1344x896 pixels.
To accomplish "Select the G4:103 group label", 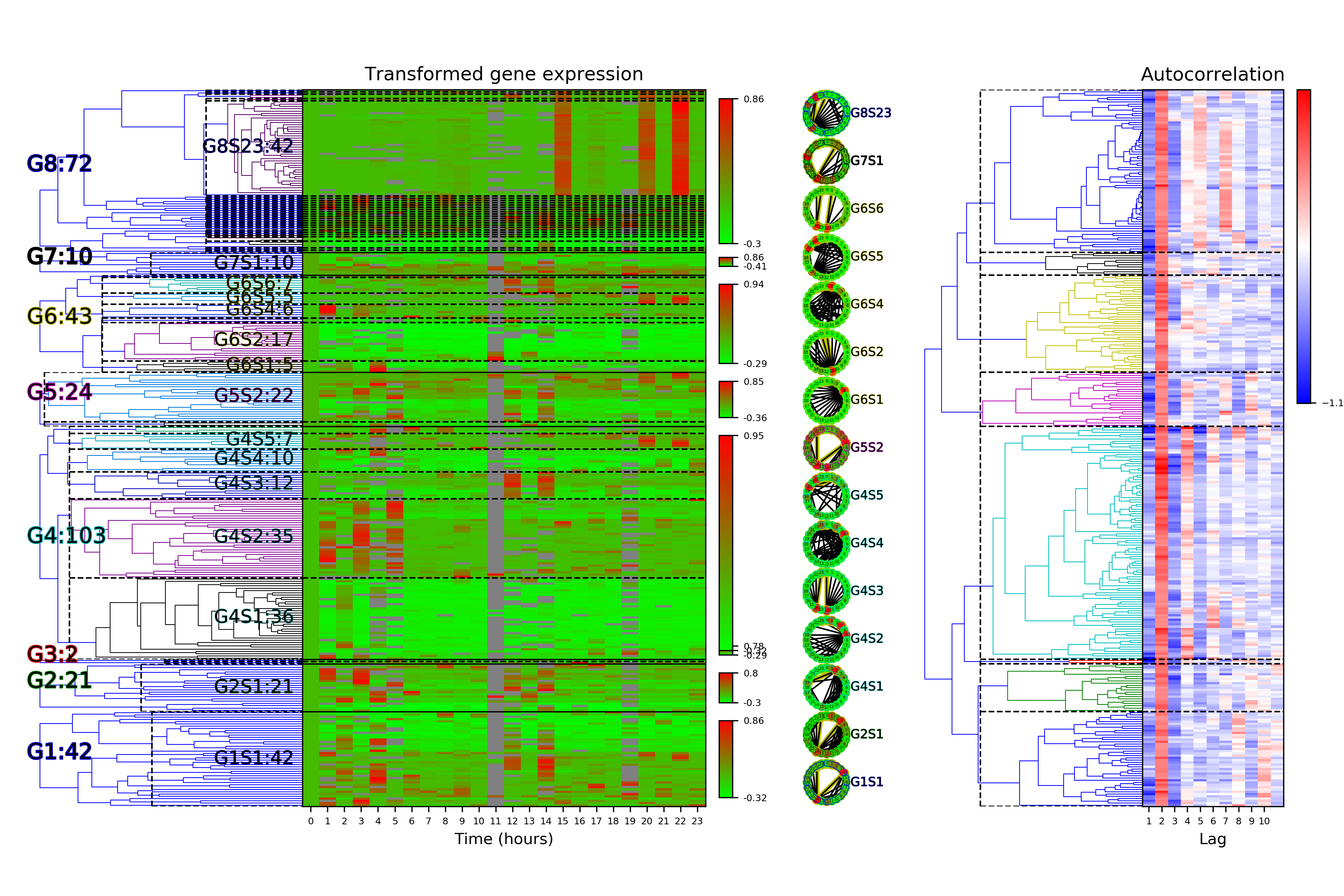I will [x=66, y=536].
